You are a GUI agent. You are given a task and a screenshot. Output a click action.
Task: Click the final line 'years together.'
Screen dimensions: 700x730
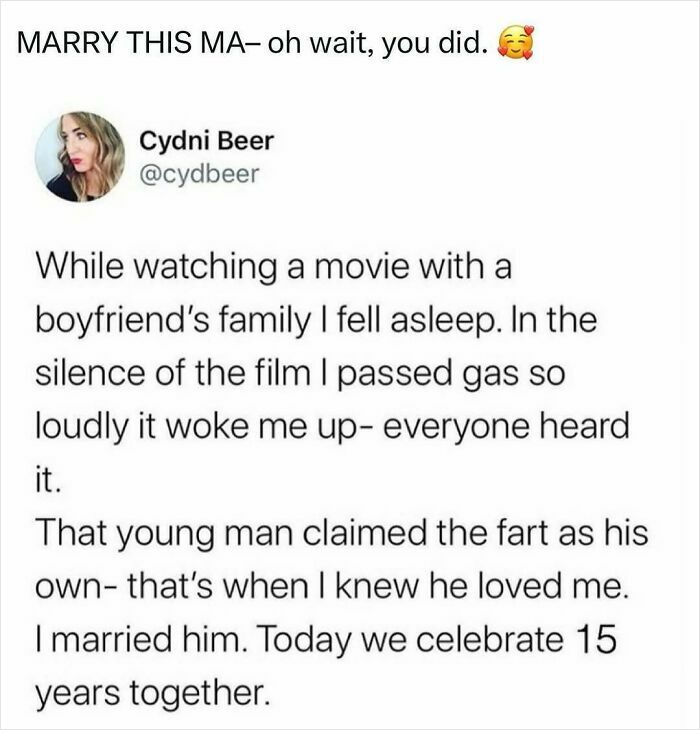pos(153,694)
